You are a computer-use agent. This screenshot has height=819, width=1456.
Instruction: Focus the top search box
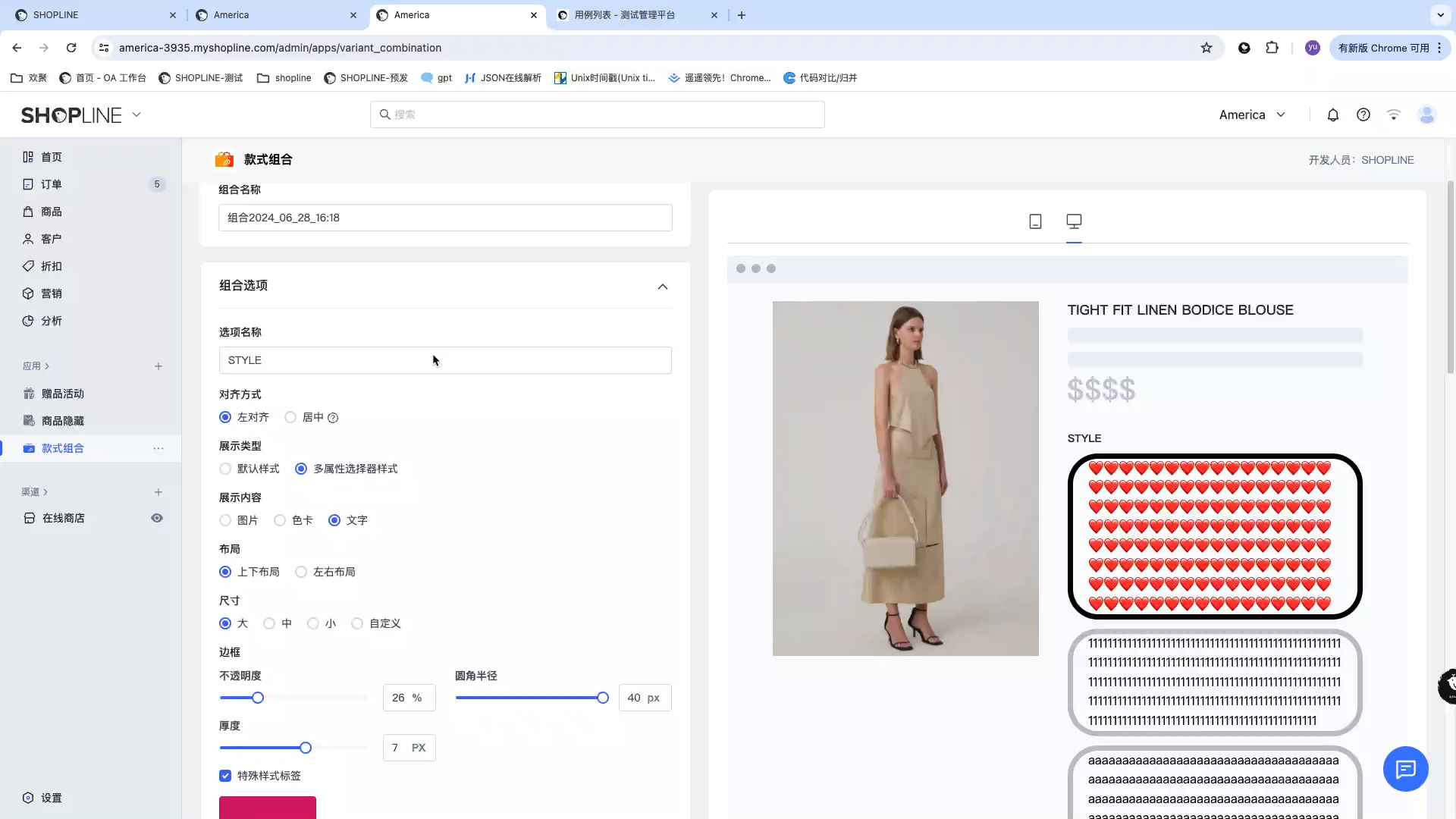[598, 115]
